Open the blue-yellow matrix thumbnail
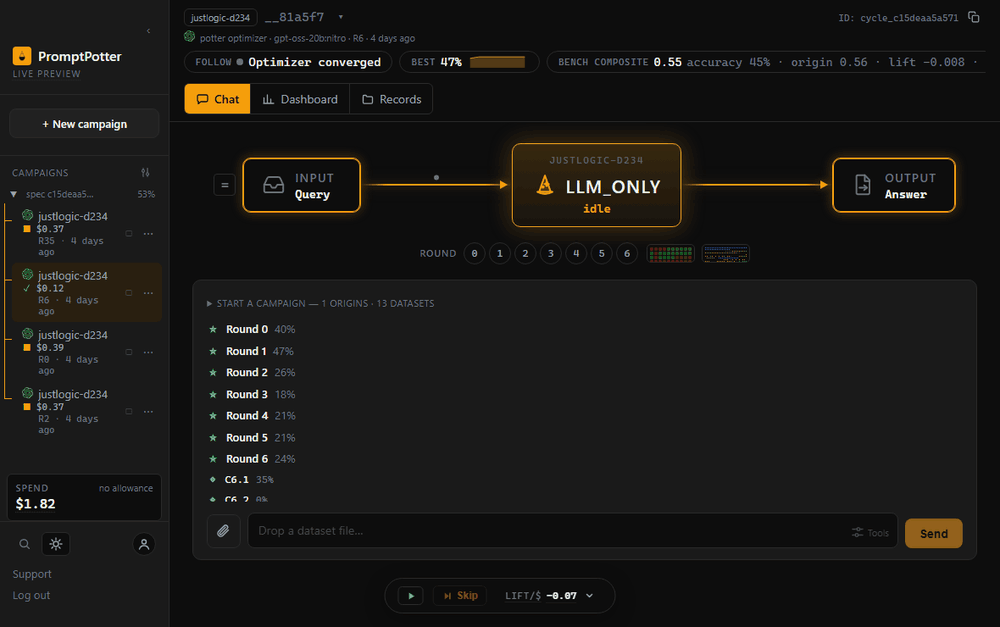 point(726,253)
